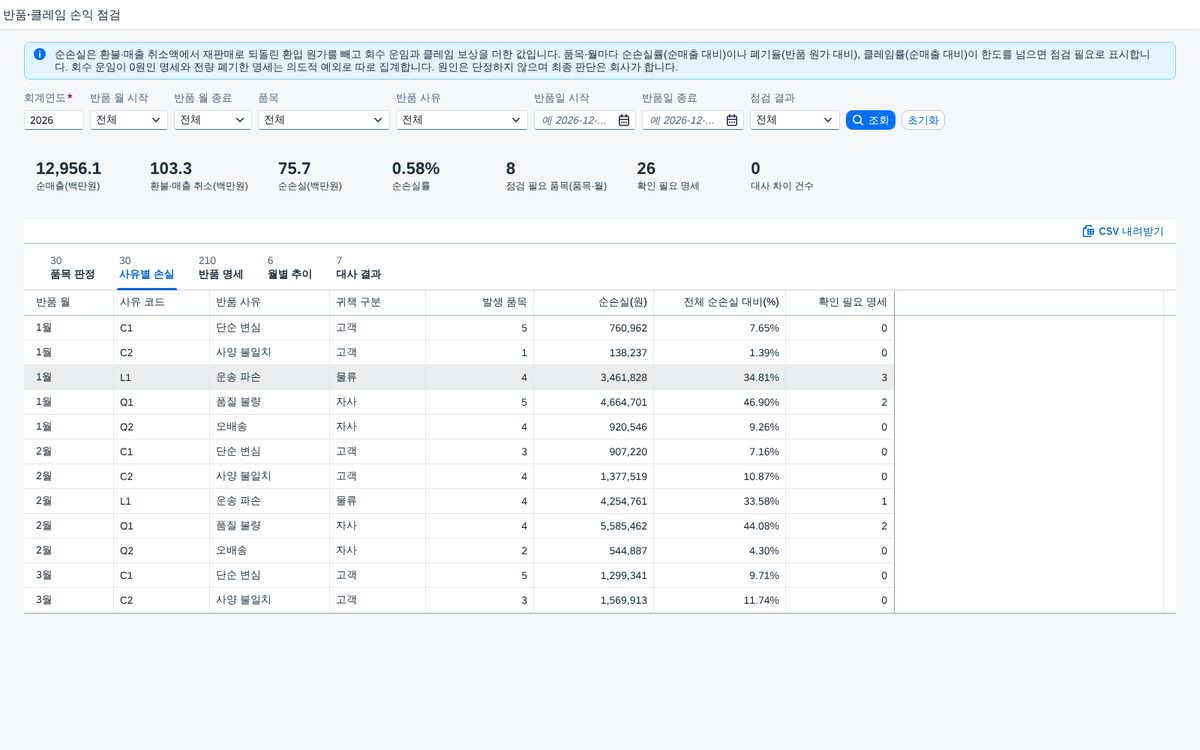Click the 0.58% 순손실률 KPI value
1200x750 pixels.
[416, 169]
